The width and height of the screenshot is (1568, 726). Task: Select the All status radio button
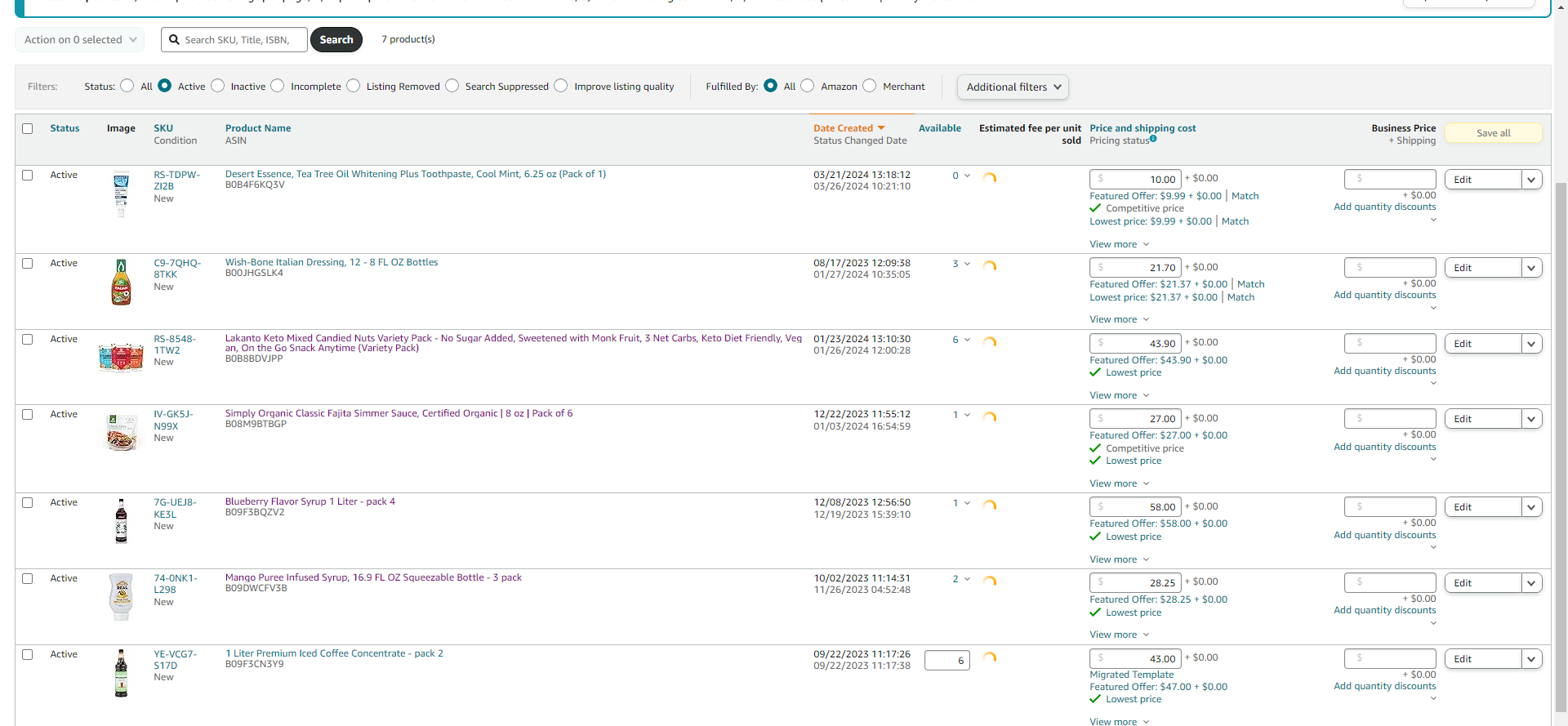(x=127, y=86)
